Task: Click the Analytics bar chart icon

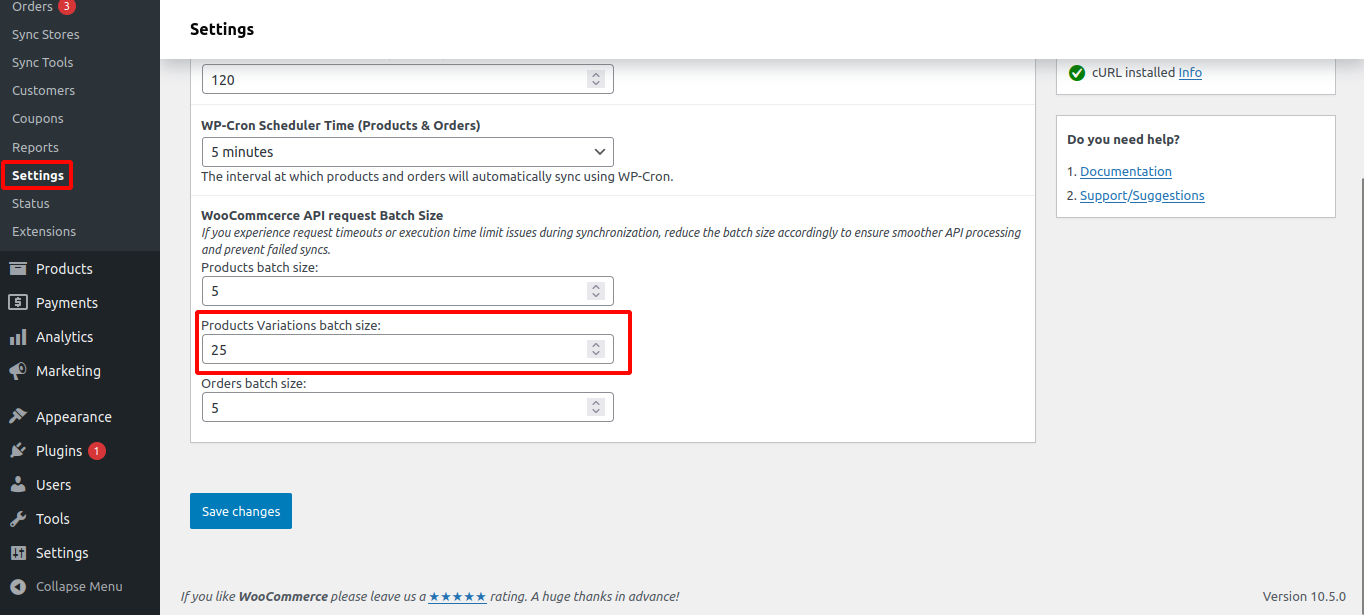Action: click(18, 337)
